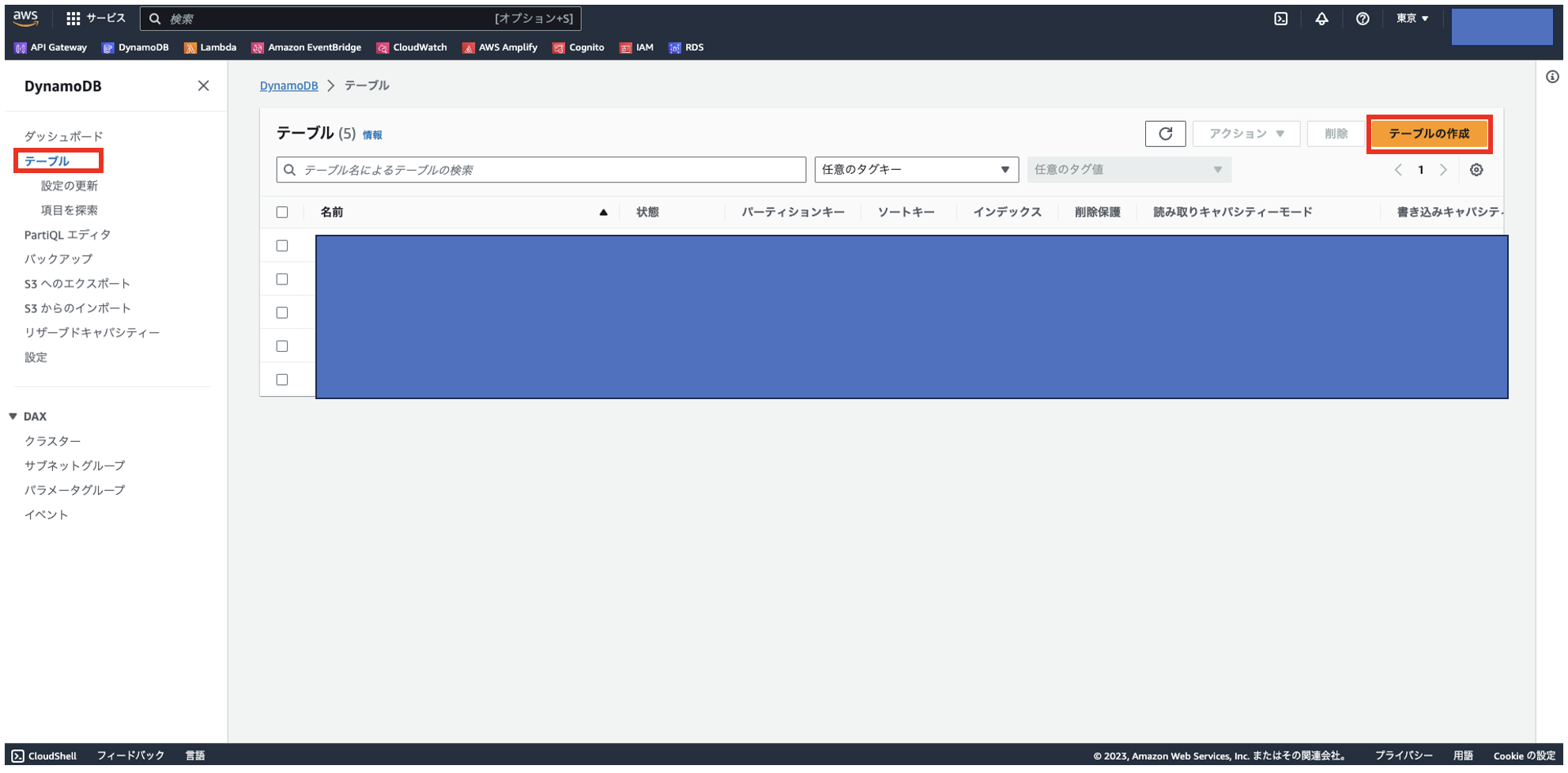
Task: Open the services grid menu icon
Action: coord(73,18)
